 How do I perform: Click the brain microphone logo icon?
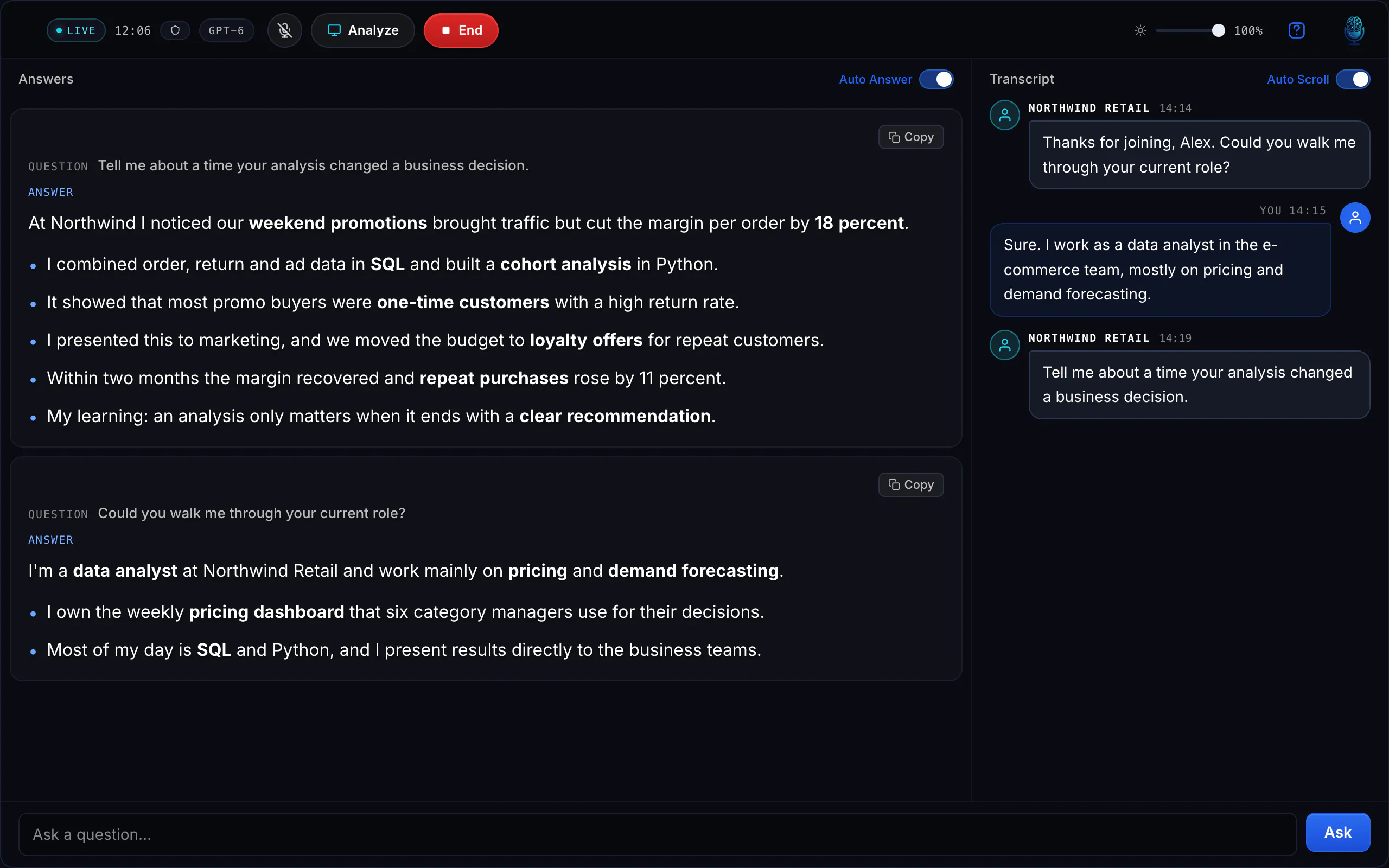1354,30
